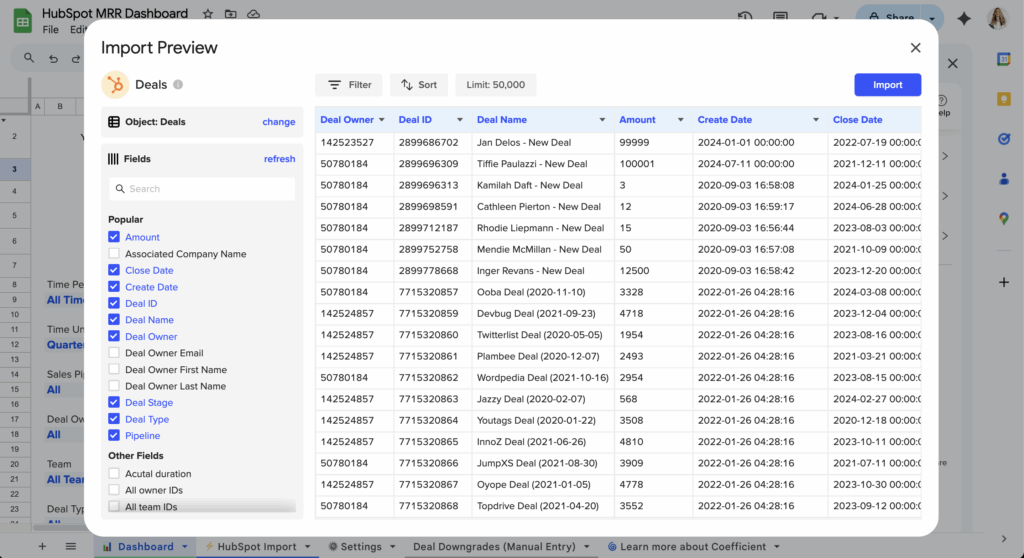Click the fields Search input box
The image size is (1024, 558).
coord(202,189)
